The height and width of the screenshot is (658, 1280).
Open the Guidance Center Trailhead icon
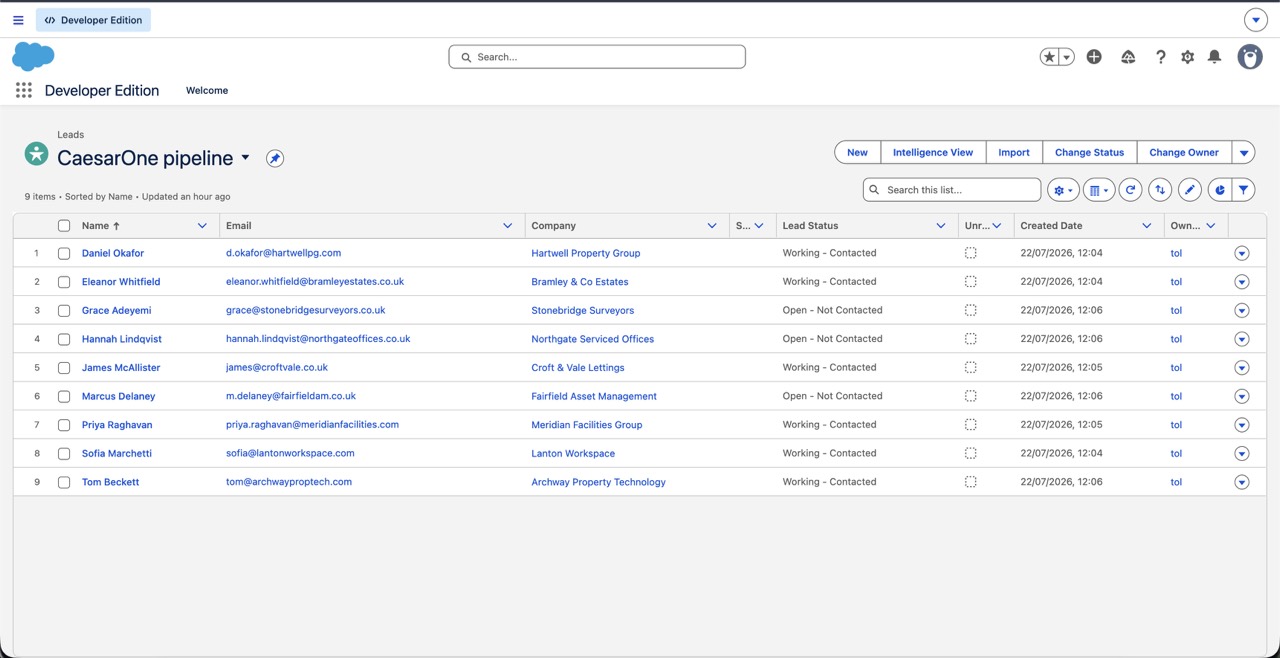pos(1128,57)
